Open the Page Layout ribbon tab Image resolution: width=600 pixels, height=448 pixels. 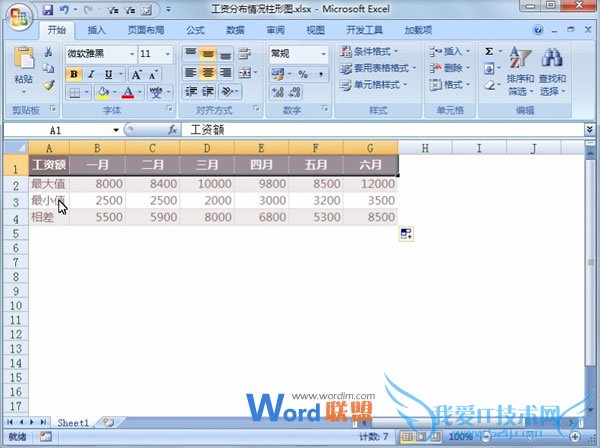tap(146, 30)
